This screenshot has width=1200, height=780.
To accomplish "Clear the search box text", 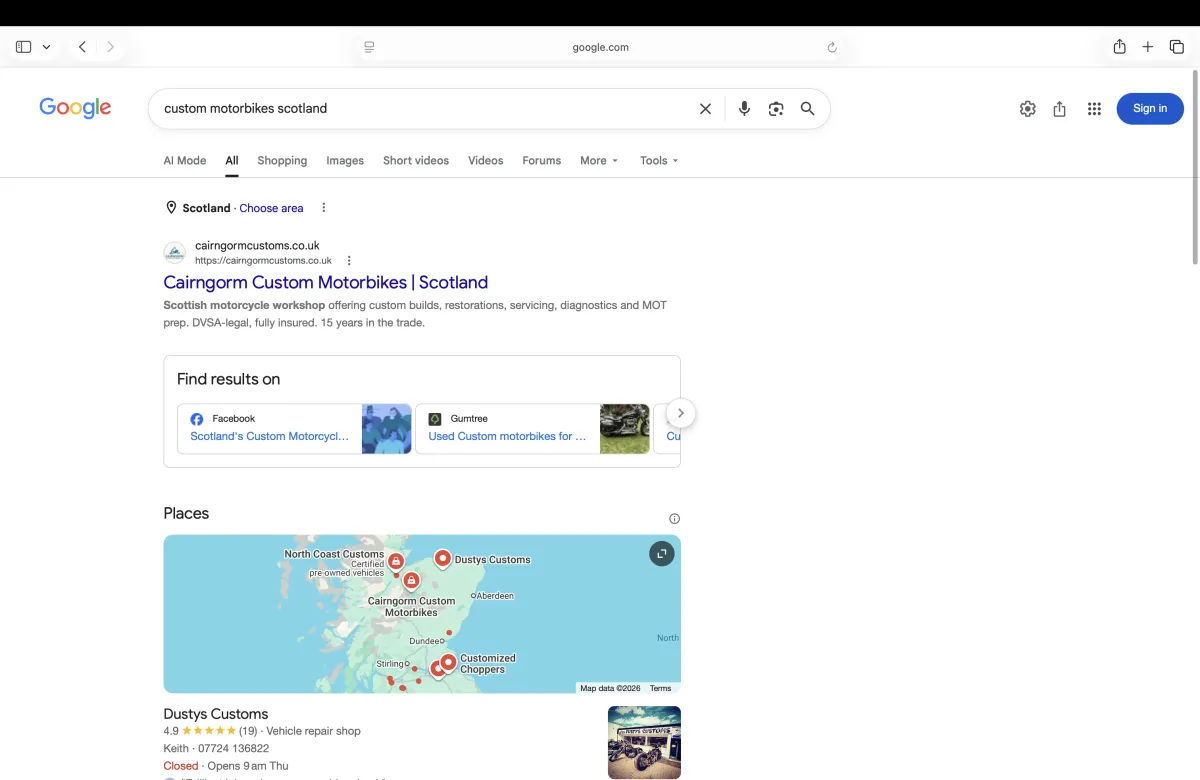I will coord(705,109).
